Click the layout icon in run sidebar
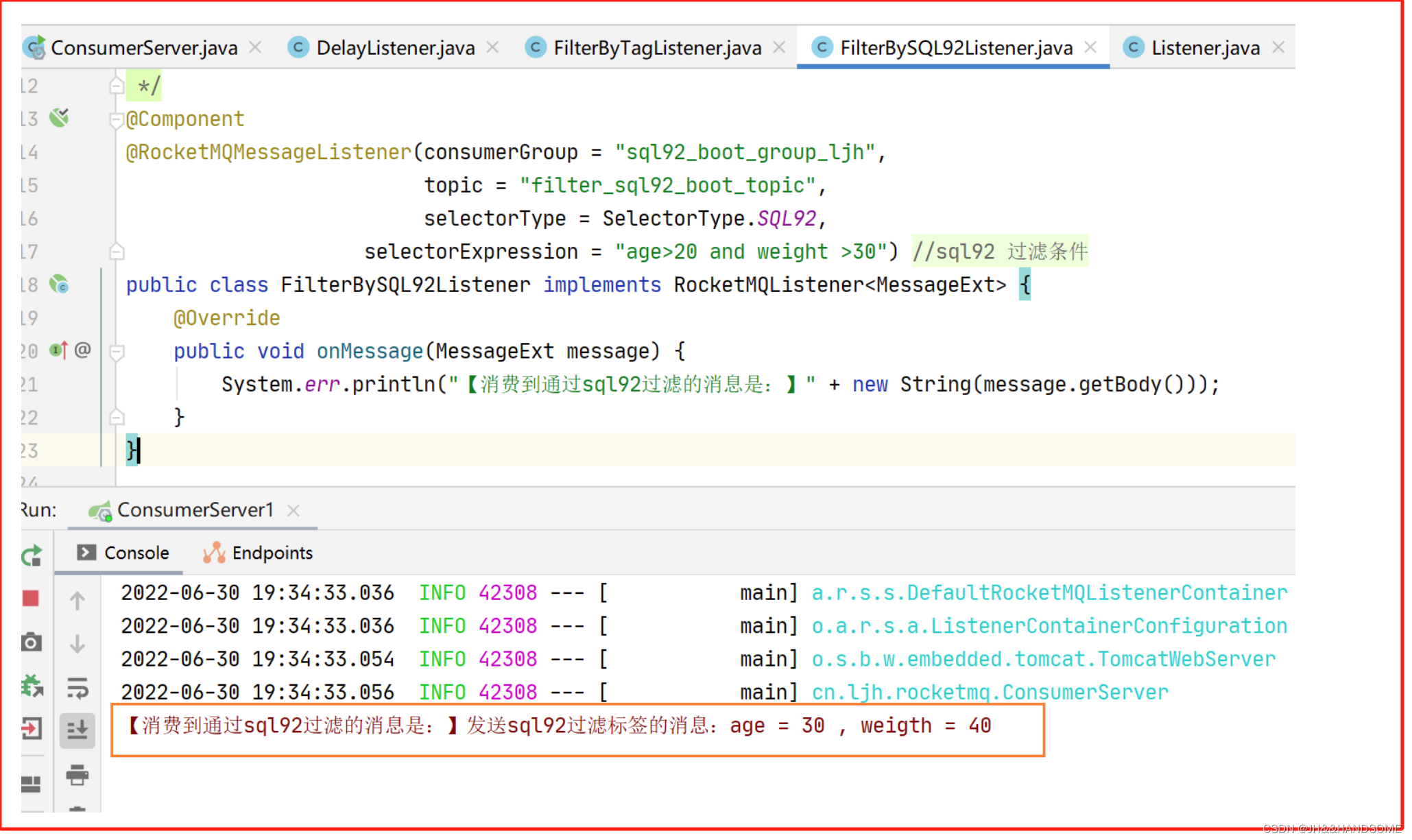The width and height of the screenshot is (1412, 840). pyautogui.click(x=32, y=784)
